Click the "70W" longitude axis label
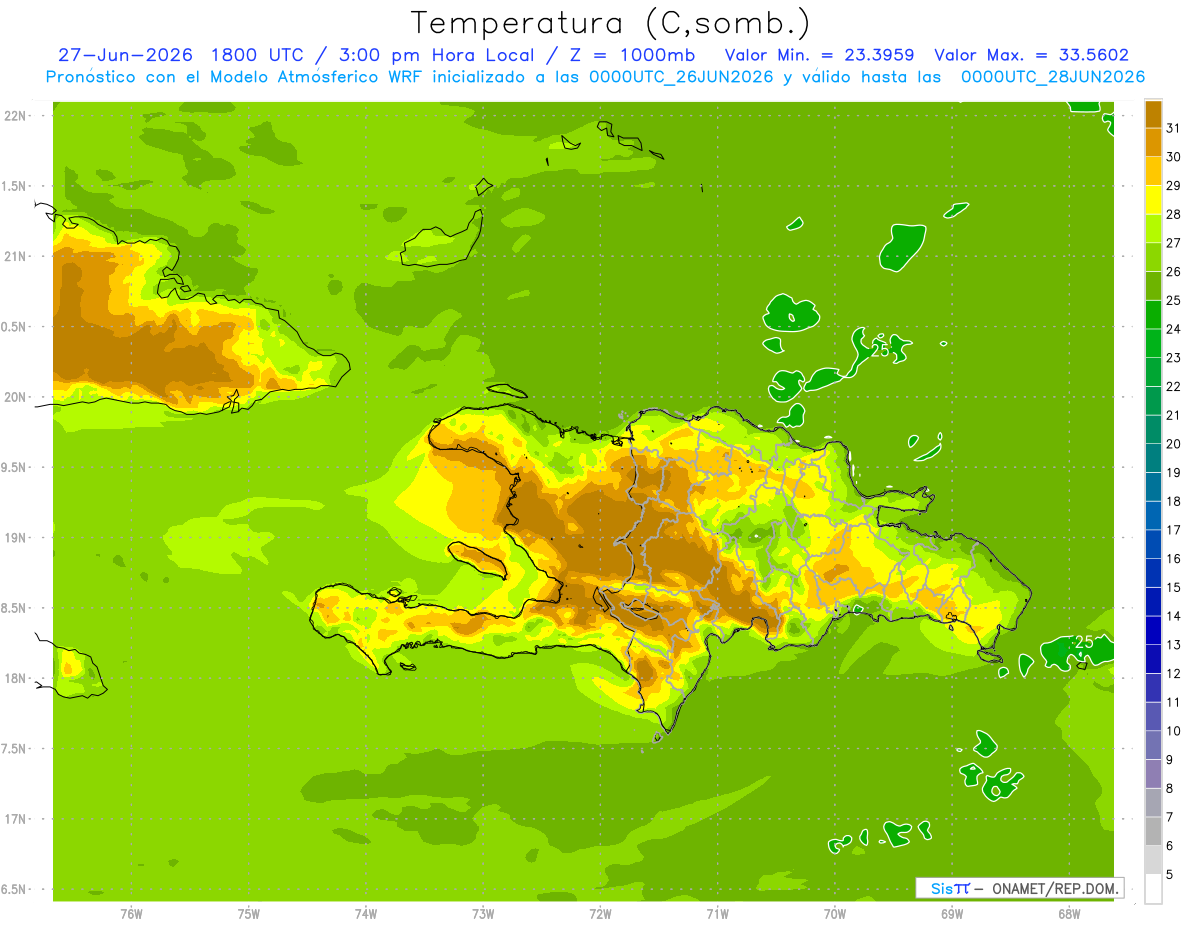Screen dimensions: 1200x927 [835, 914]
